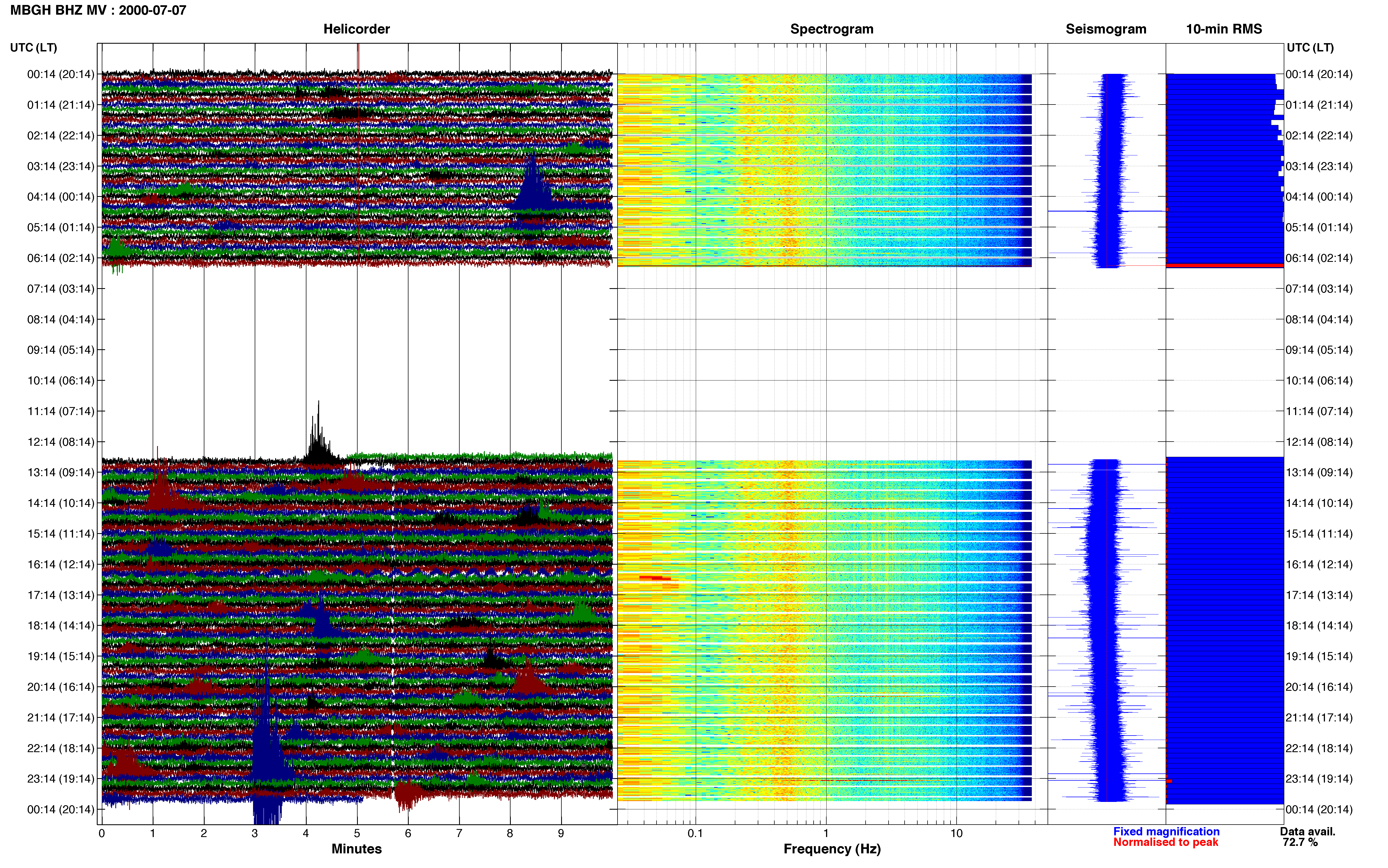The width and height of the screenshot is (1388, 868).
Task: Click left time label '20:14 (16:14)'
Action: point(61,687)
